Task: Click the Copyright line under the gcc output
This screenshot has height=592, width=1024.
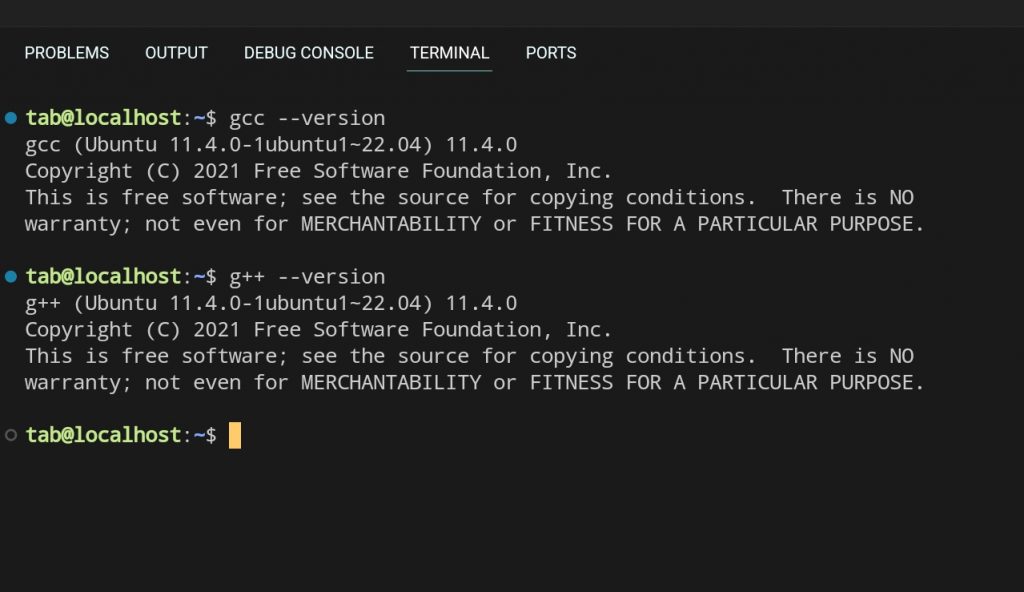Action: [x=318, y=171]
